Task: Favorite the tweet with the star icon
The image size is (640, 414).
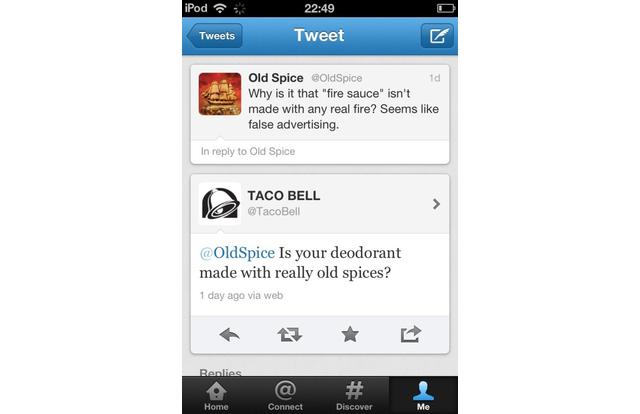Action: click(x=350, y=334)
